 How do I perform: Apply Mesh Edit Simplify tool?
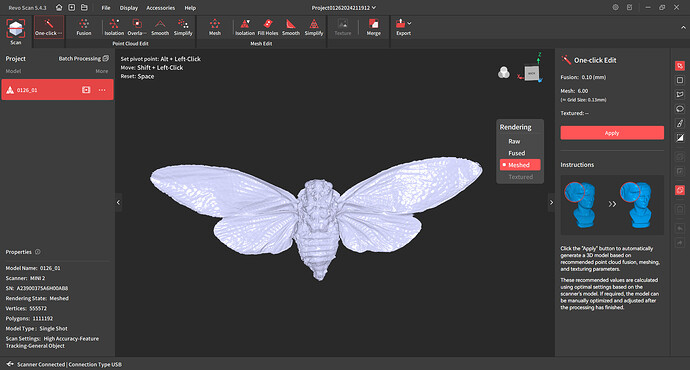(x=314, y=27)
